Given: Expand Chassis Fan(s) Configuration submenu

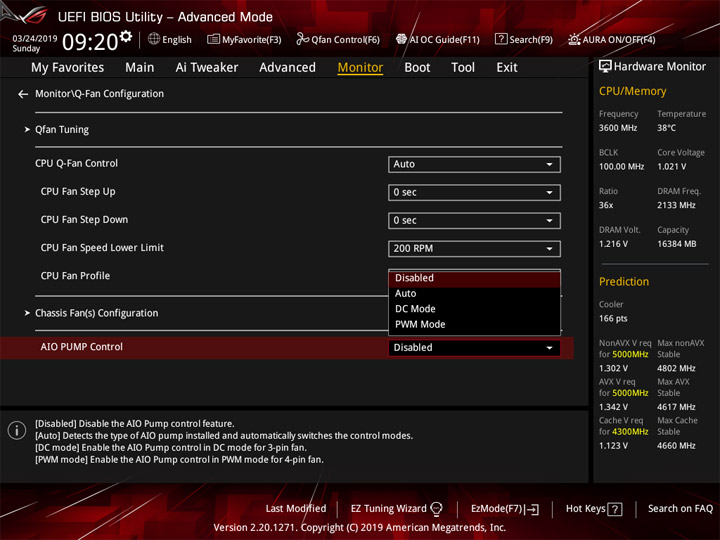Looking at the screenshot, I should point(96,313).
